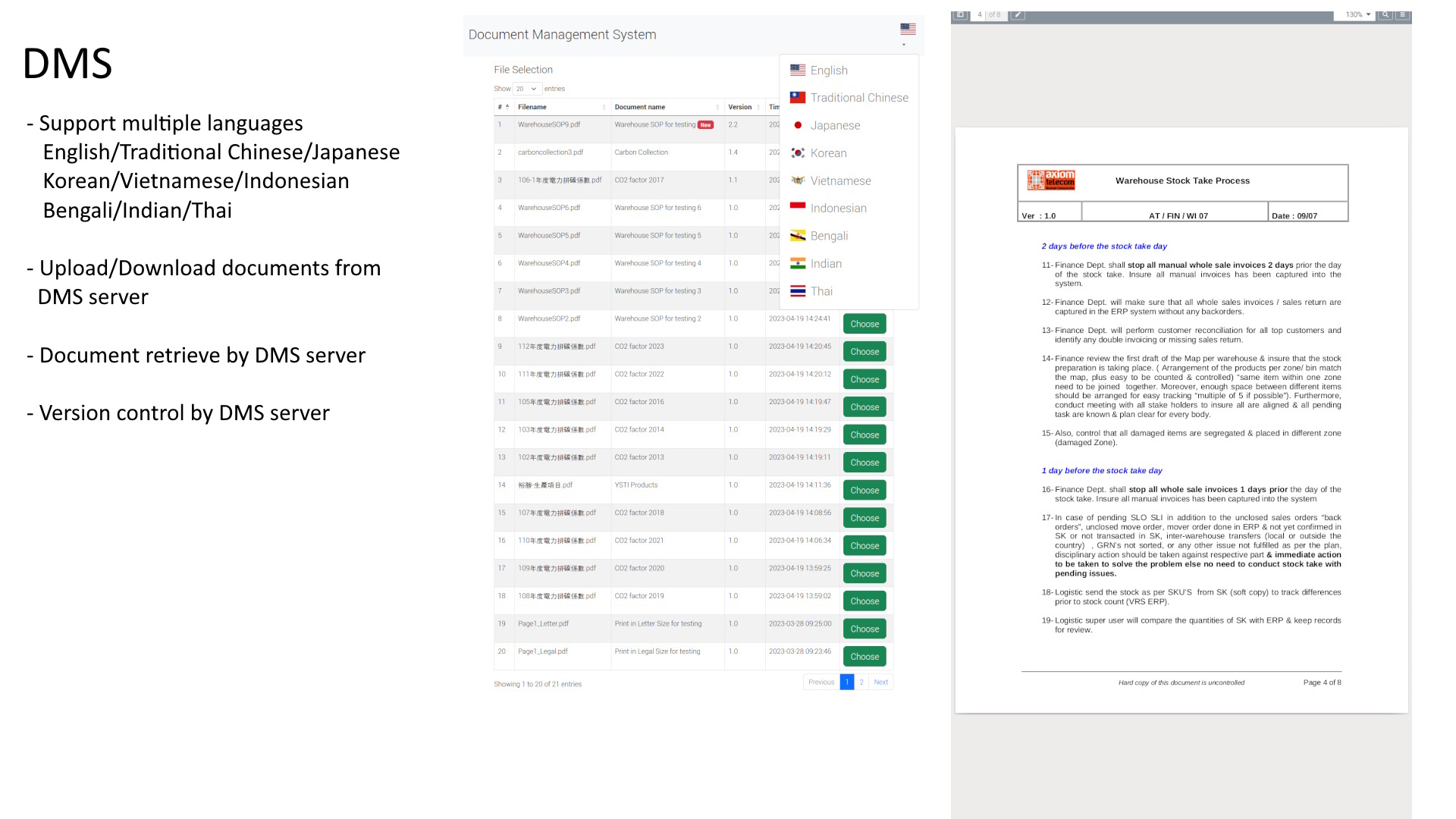Open page 2 of the file table
1456x819 pixels.
pos(861,682)
